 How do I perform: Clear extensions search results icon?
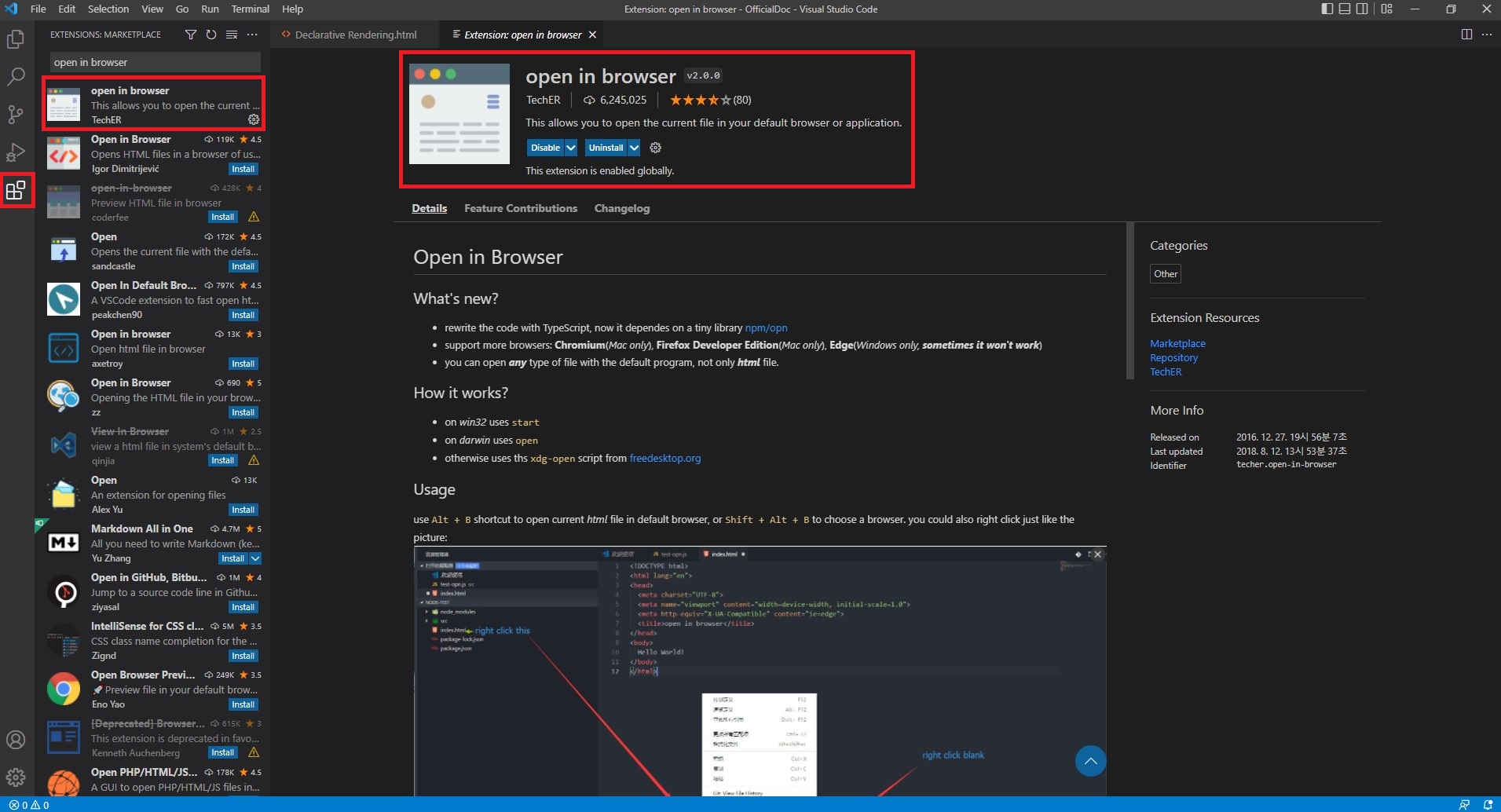pyautogui.click(x=232, y=35)
